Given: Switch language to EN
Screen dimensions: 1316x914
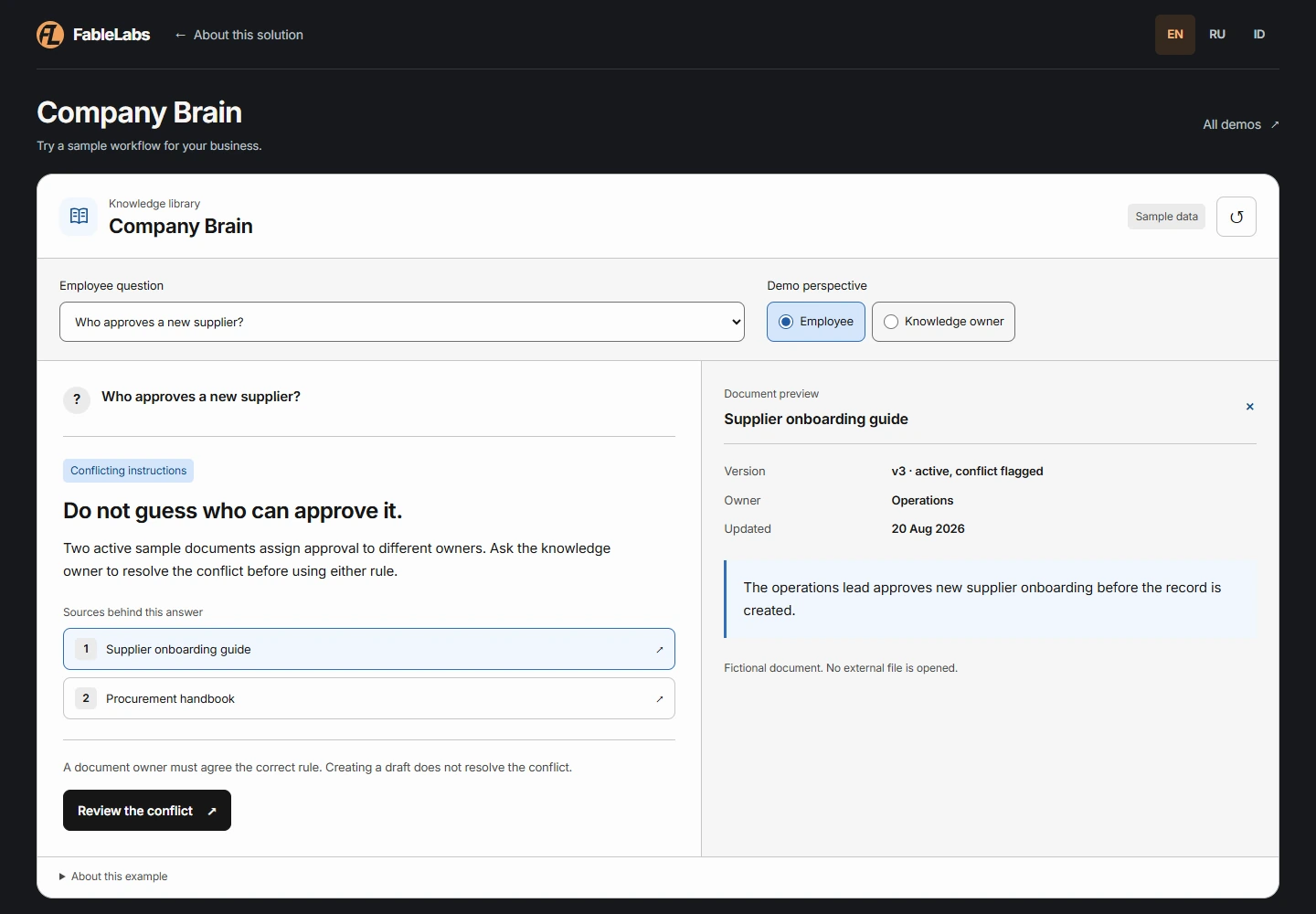Looking at the screenshot, I should coord(1175,35).
